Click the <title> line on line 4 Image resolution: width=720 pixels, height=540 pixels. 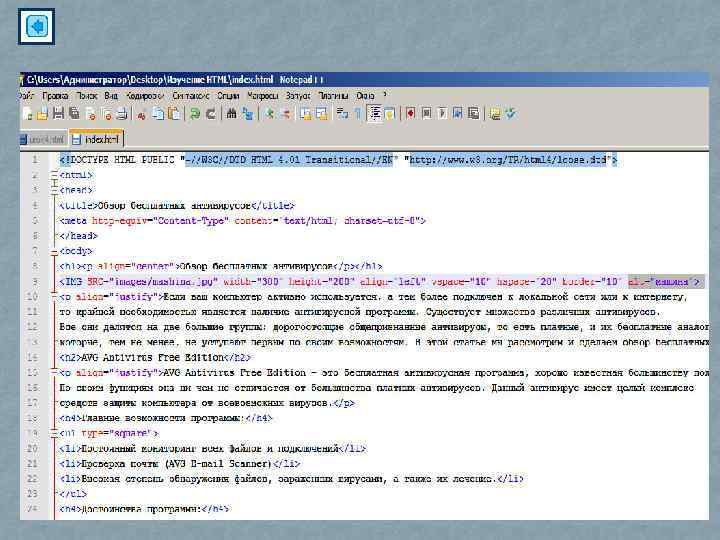(177, 205)
